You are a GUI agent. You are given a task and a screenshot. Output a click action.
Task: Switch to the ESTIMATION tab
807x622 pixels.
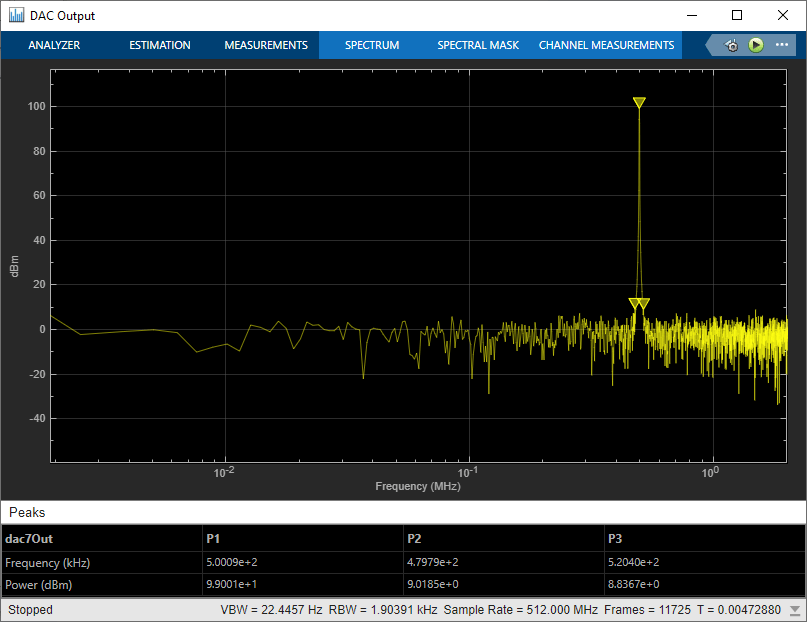(160, 45)
